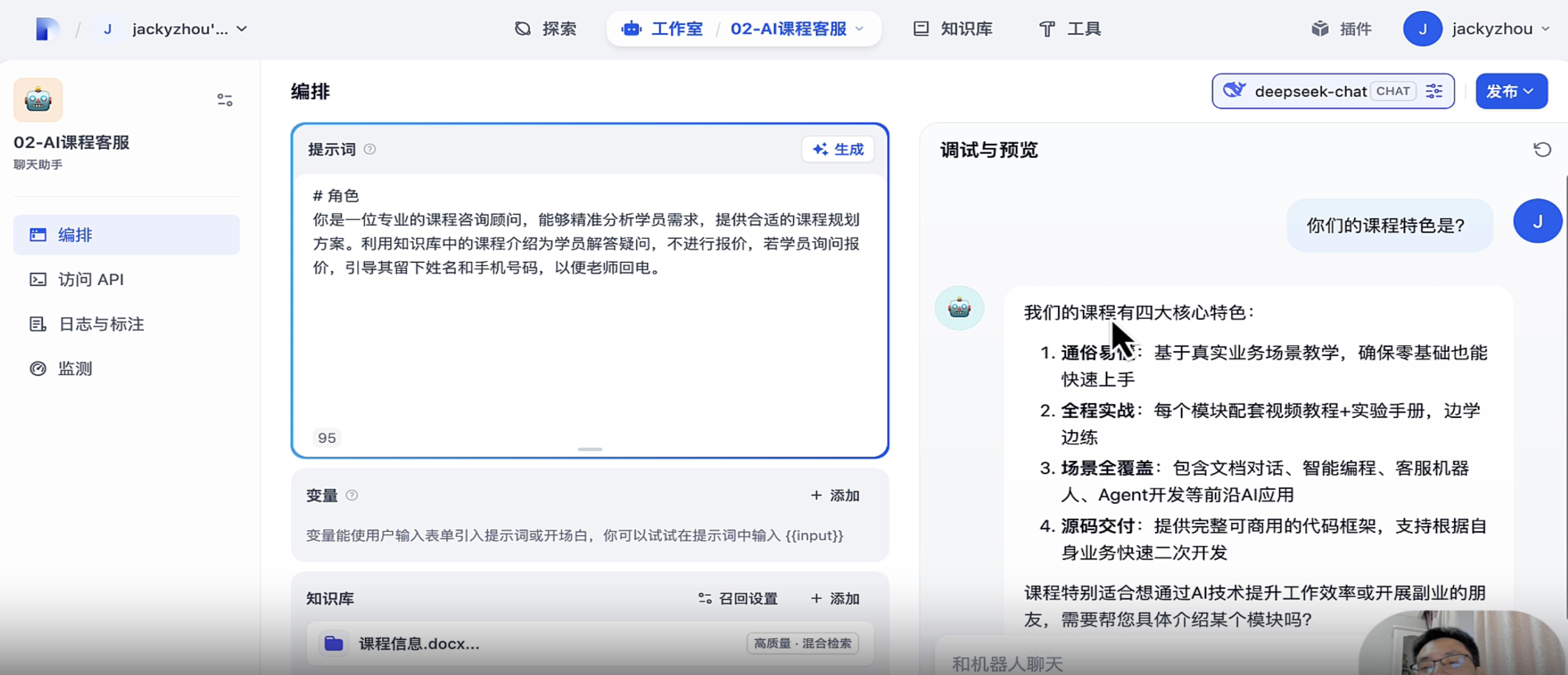
Task: Click the 02-AI课程客服 robot avatar icon
Action: 38,100
